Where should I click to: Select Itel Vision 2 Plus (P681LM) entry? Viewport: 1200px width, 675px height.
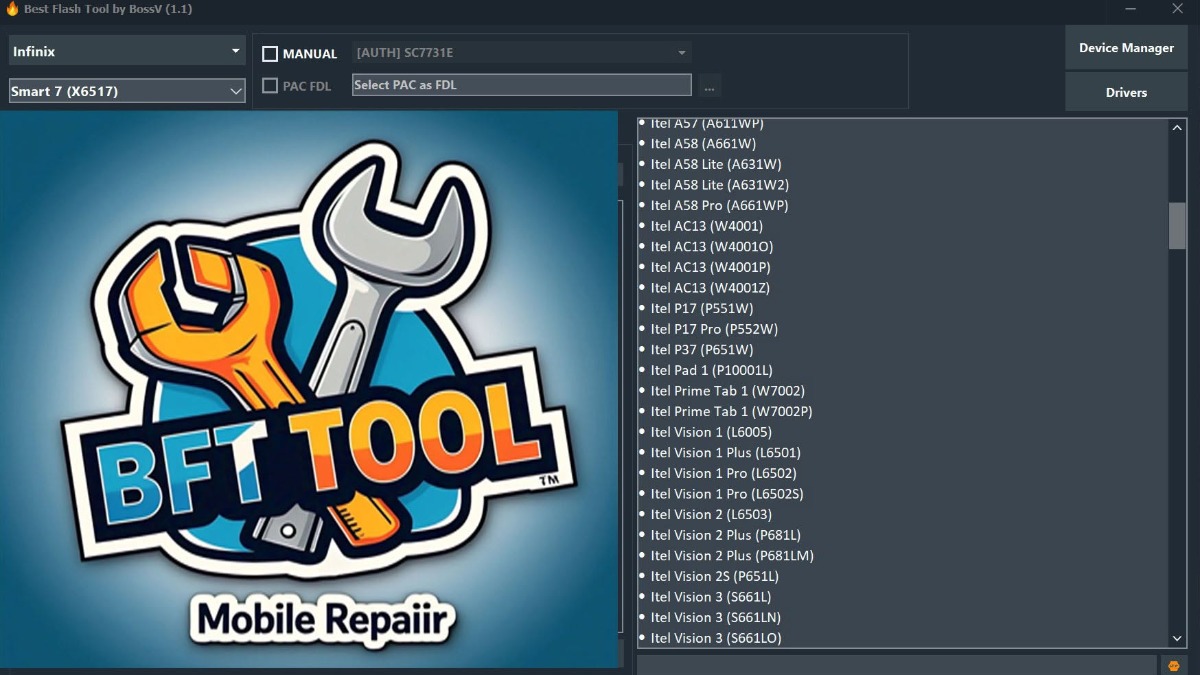coord(732,556)
